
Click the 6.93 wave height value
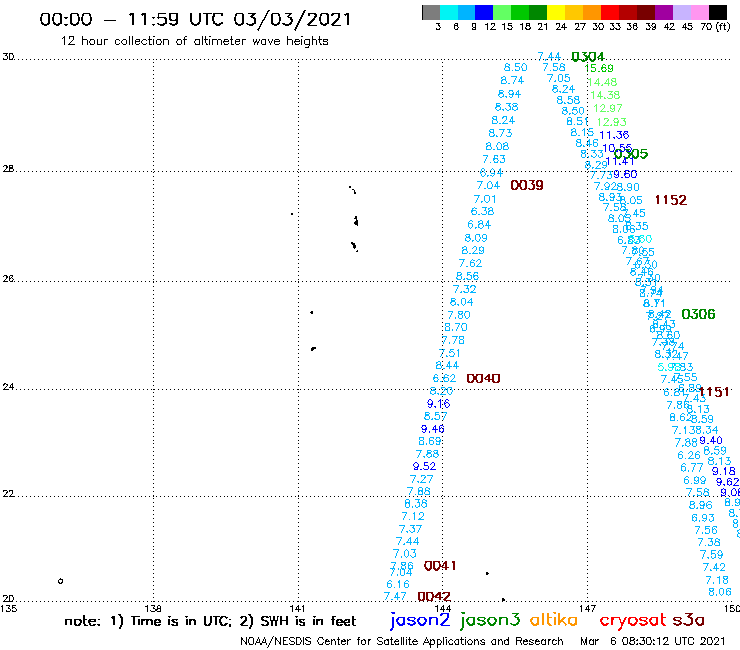(703, 518)
